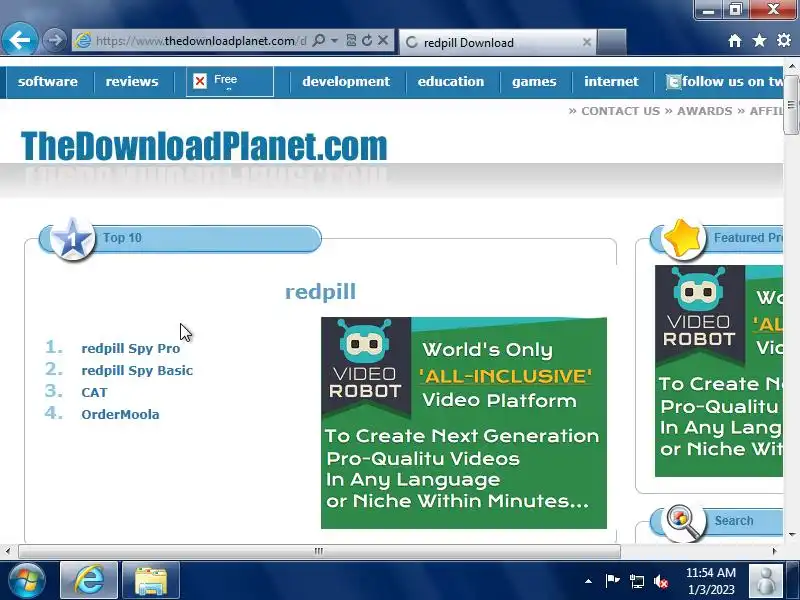Click the Featured yellow star icon

[683, 239]
